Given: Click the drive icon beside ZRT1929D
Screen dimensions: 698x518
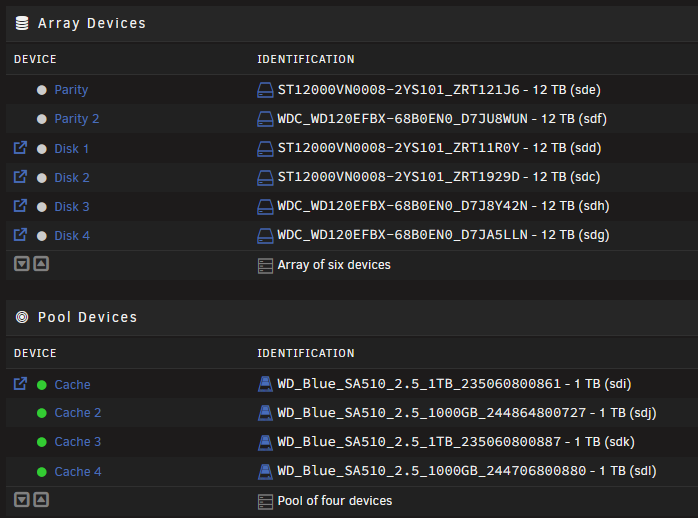Looking at the screenshot, I should coord(265,178).
